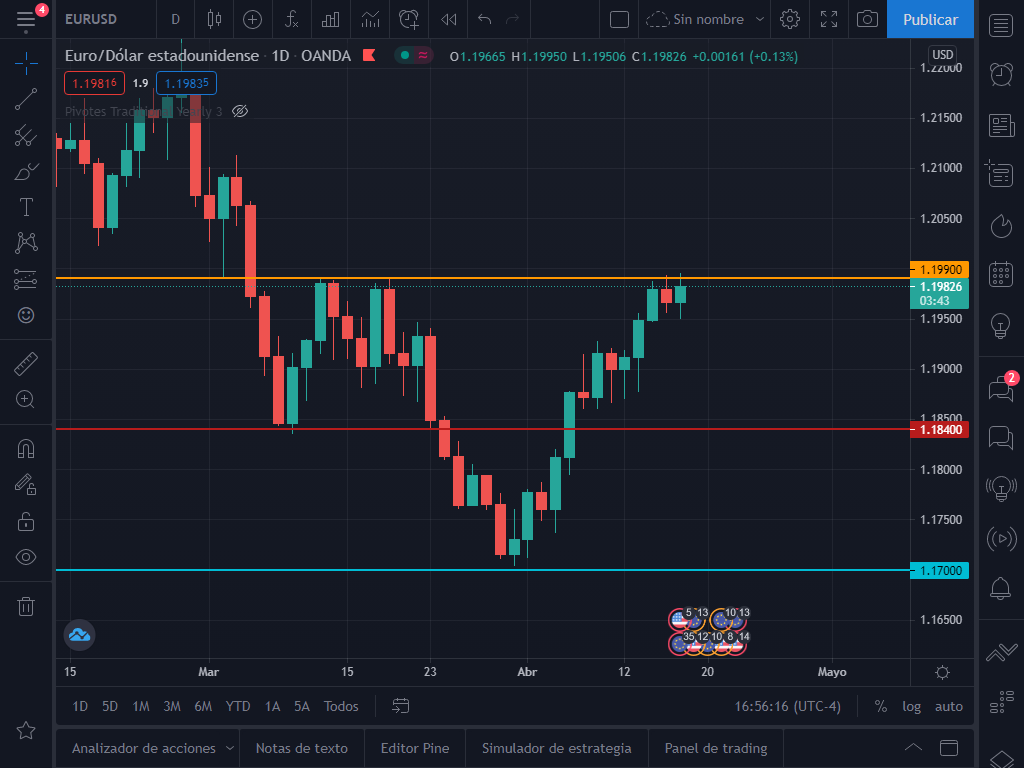
Task: Set the date range to Todos
Action: [341, 706]
